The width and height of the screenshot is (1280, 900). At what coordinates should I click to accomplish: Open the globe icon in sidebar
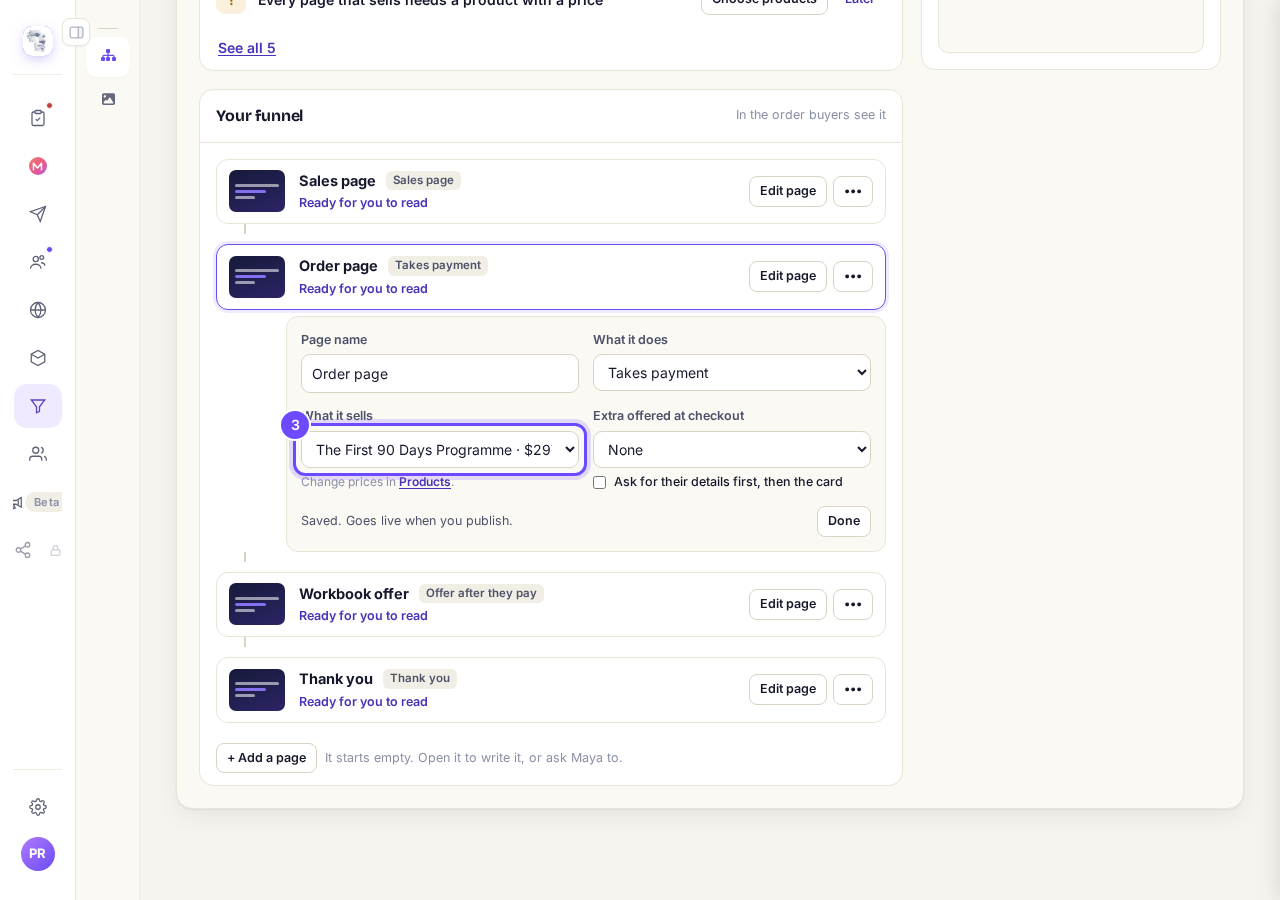point(38,310)
